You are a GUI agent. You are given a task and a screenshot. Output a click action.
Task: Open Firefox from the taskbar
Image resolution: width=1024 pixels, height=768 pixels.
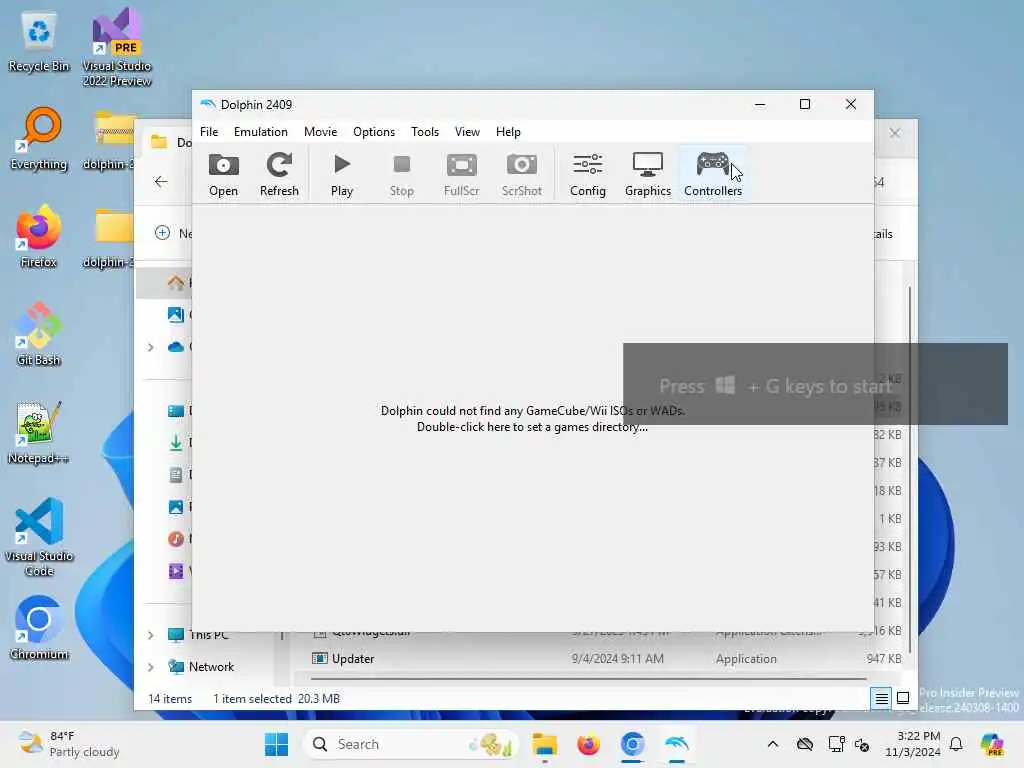pyautogui.click(x=588, y=744)
